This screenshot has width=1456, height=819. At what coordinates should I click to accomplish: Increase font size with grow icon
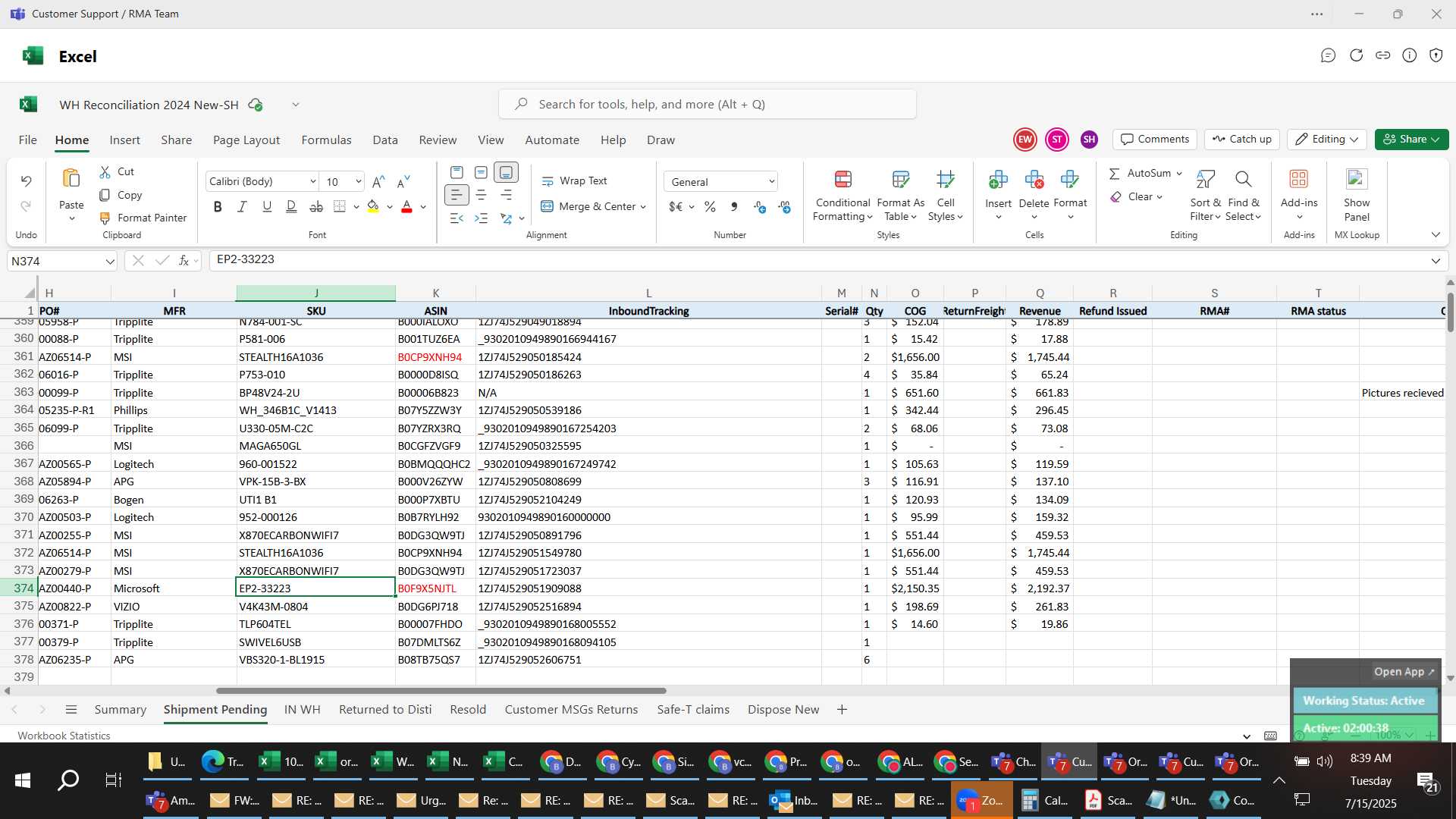click(378, 182)
